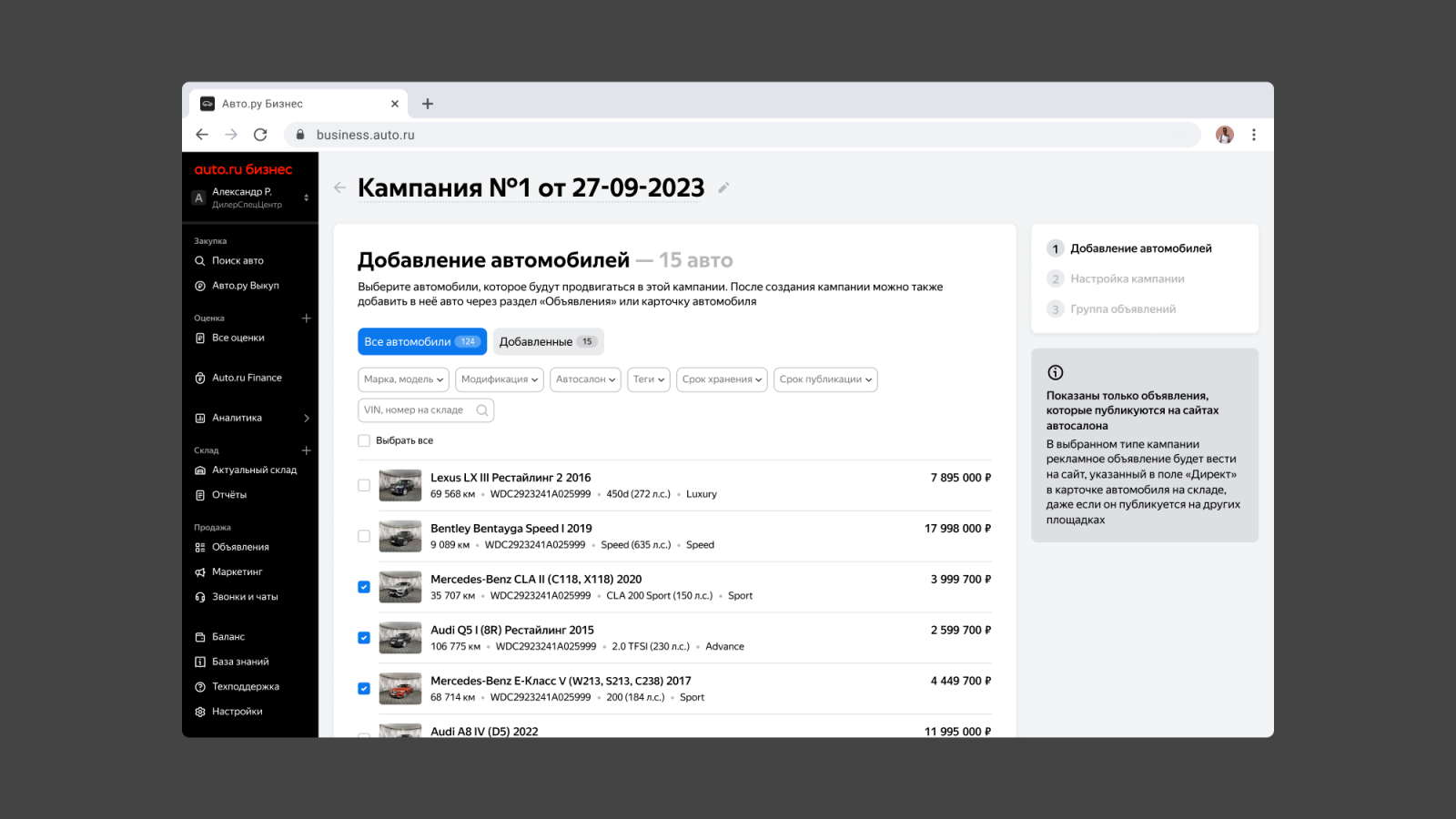Switch account via Александр Р. selector
Screen dimensions: 1456x819
[250, 197]
